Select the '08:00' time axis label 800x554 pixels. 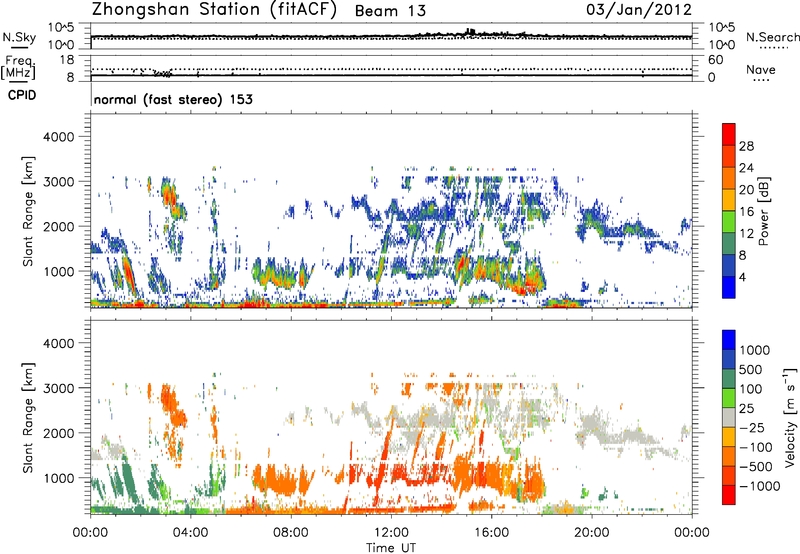[x=291, y=533]
